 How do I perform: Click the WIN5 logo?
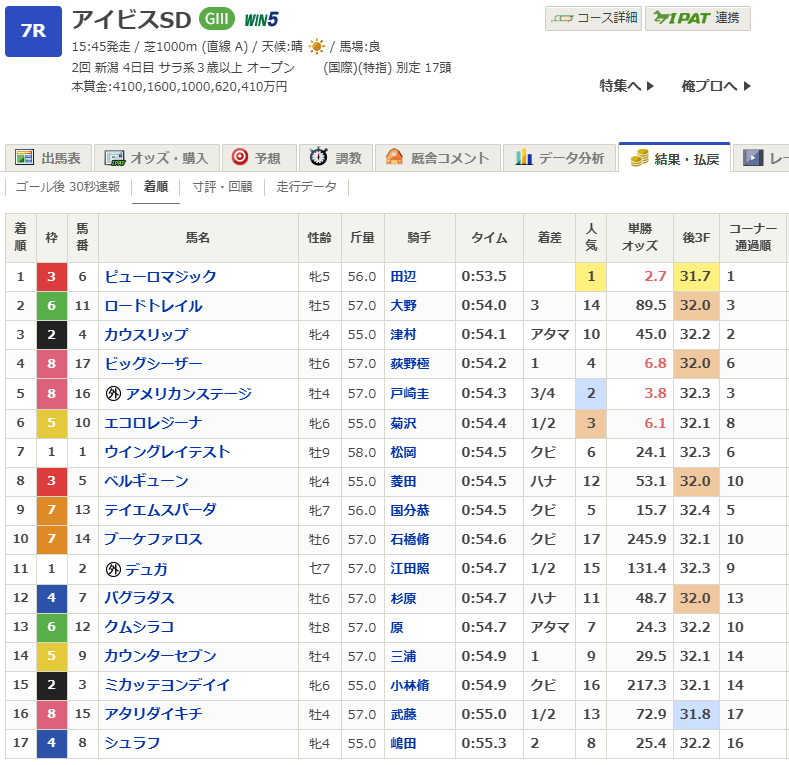click(x=261, y=20)
